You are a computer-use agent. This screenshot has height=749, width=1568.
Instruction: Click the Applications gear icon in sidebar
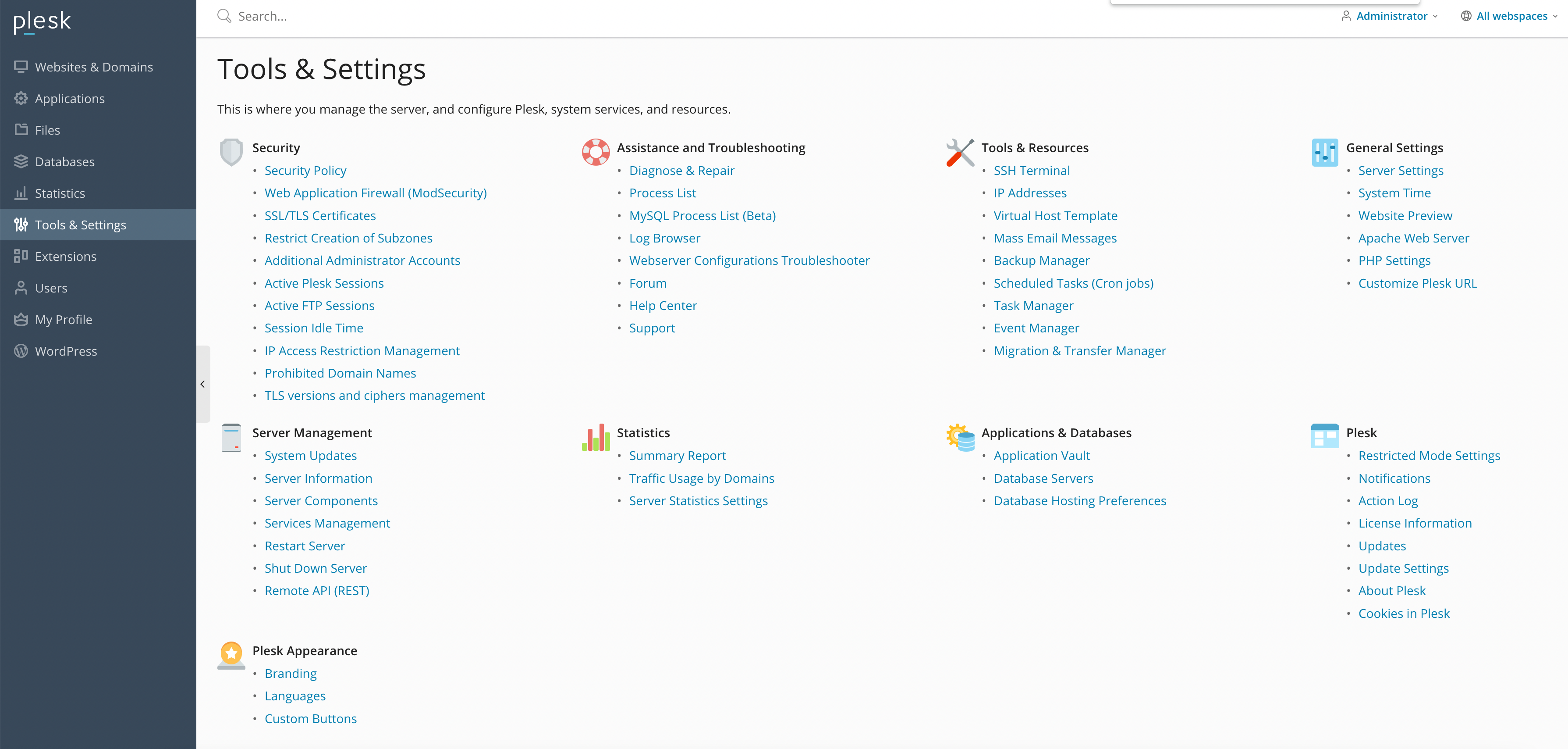(21, 99)
